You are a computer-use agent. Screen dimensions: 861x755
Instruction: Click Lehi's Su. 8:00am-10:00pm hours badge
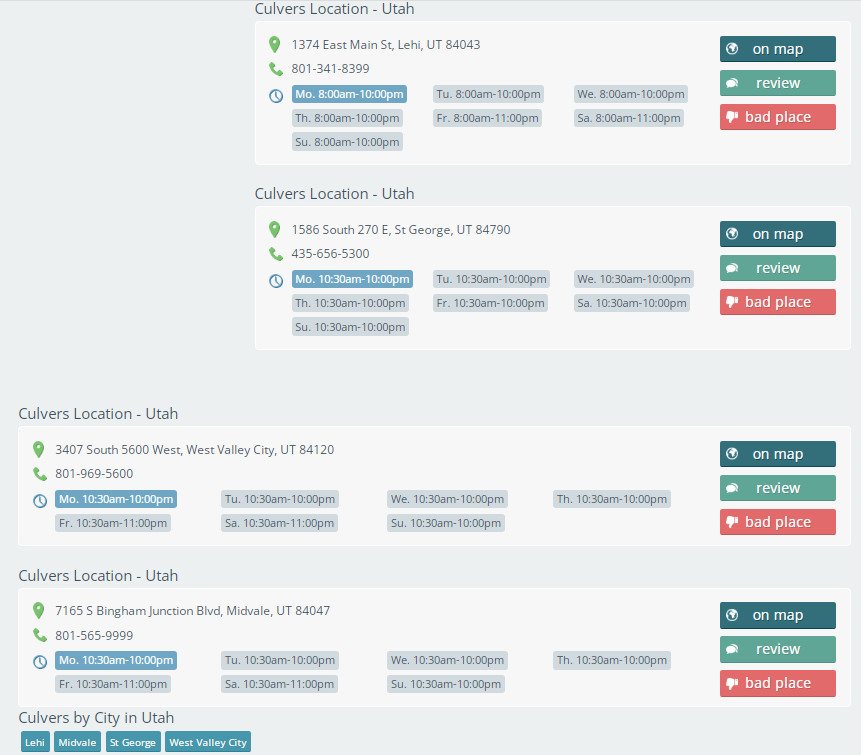click(347, 142)
